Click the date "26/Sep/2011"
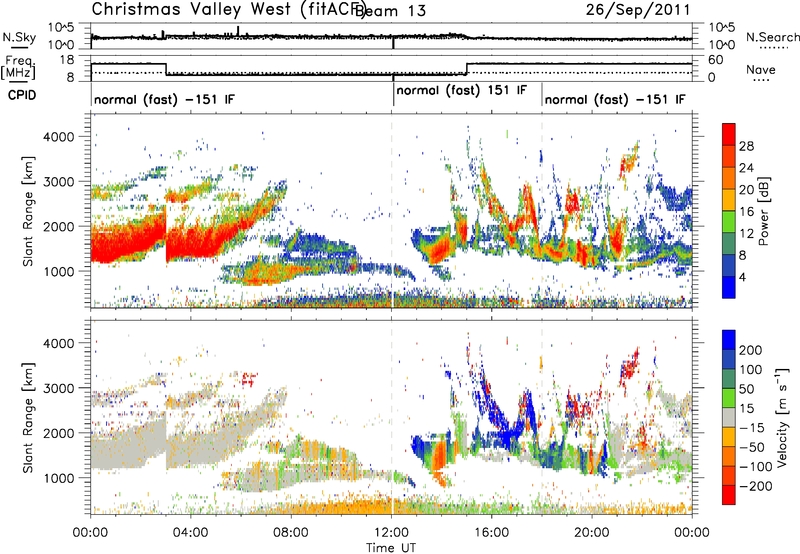 coord(638,9)
